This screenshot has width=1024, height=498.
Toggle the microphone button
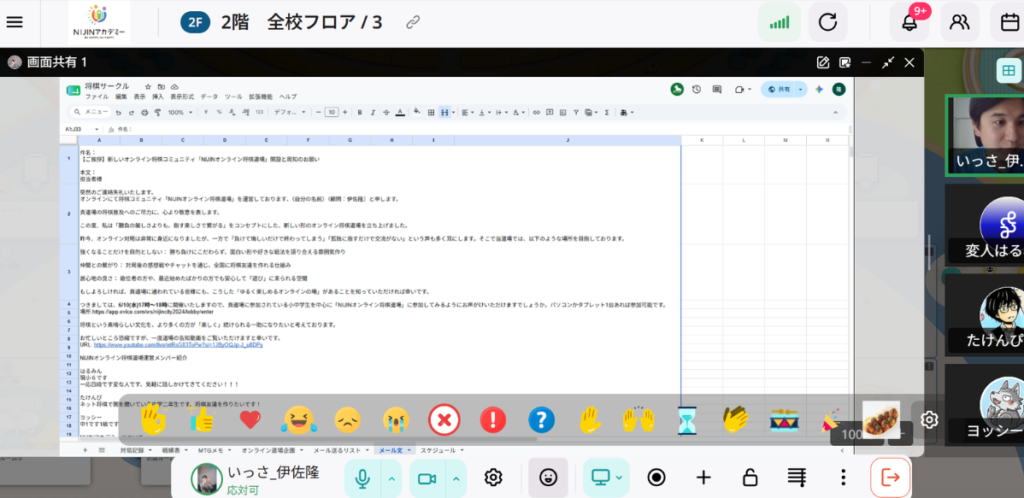tap(362, 478)
